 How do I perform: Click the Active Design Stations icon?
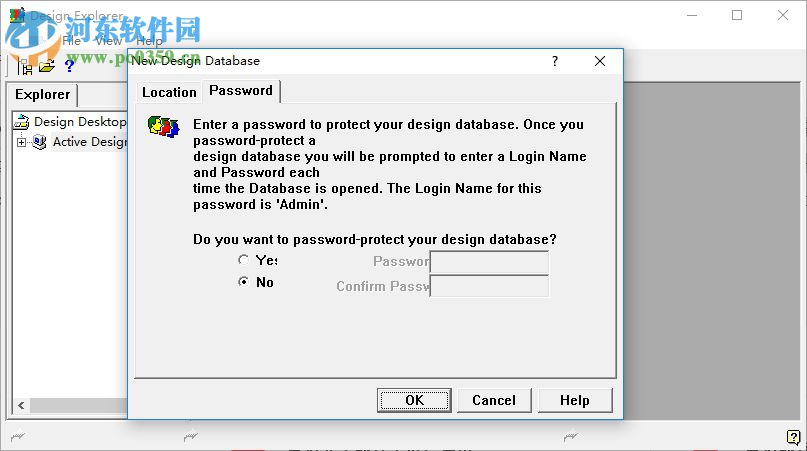click(x=40, y=142)
